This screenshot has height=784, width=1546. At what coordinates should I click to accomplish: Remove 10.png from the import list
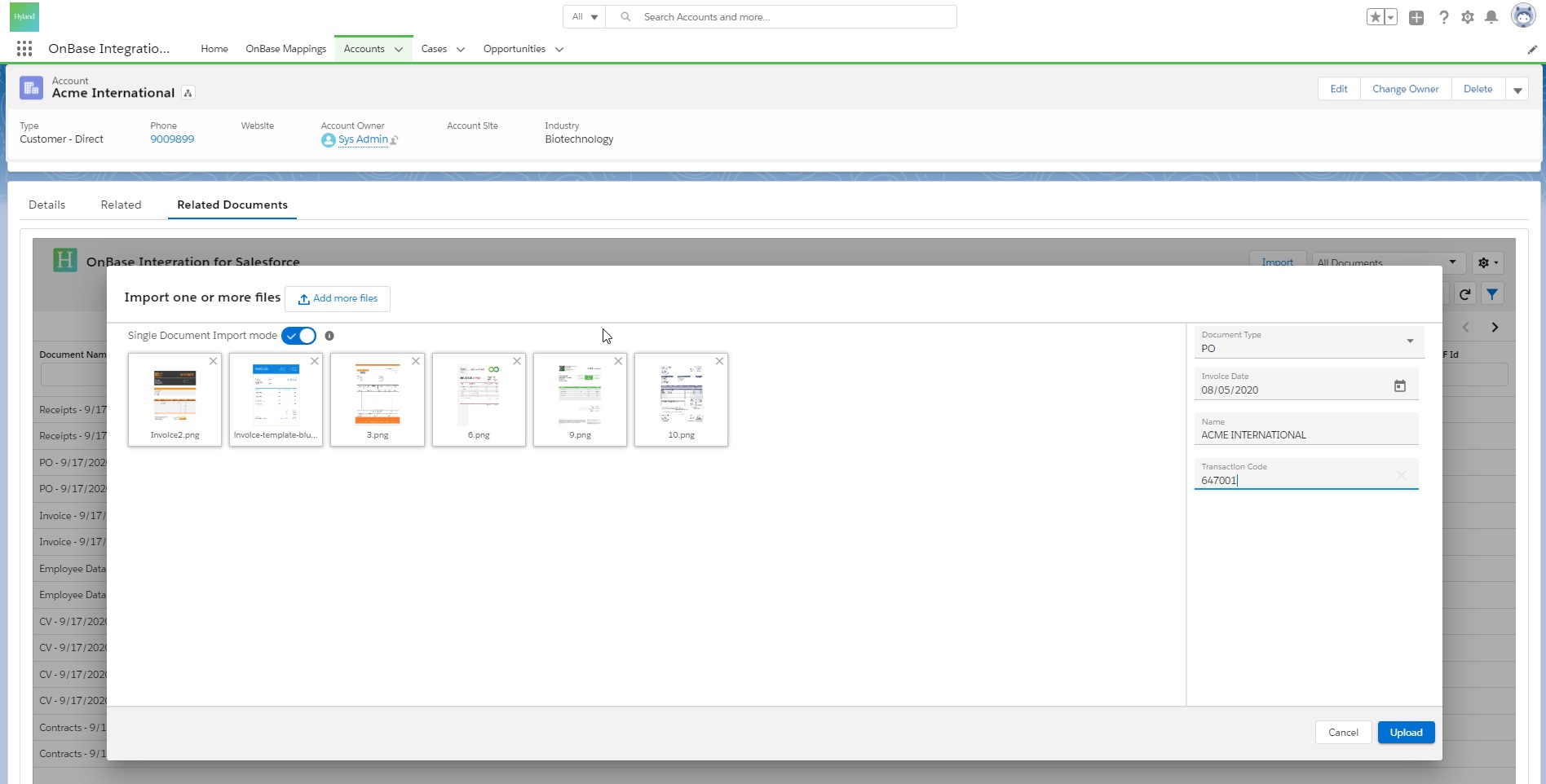[x=719, y=361]
